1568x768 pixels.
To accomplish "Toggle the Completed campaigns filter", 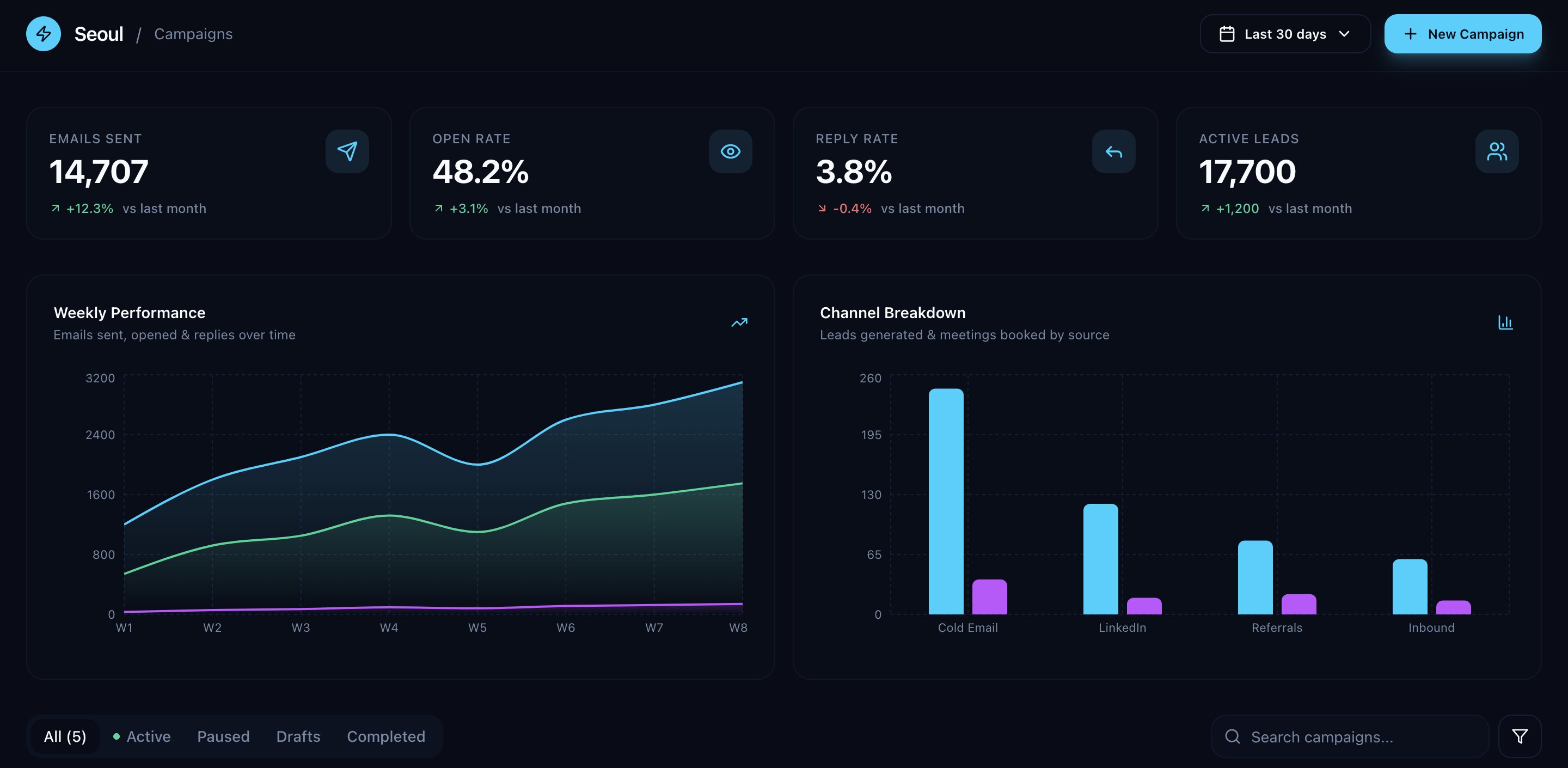I will [386, 736].
